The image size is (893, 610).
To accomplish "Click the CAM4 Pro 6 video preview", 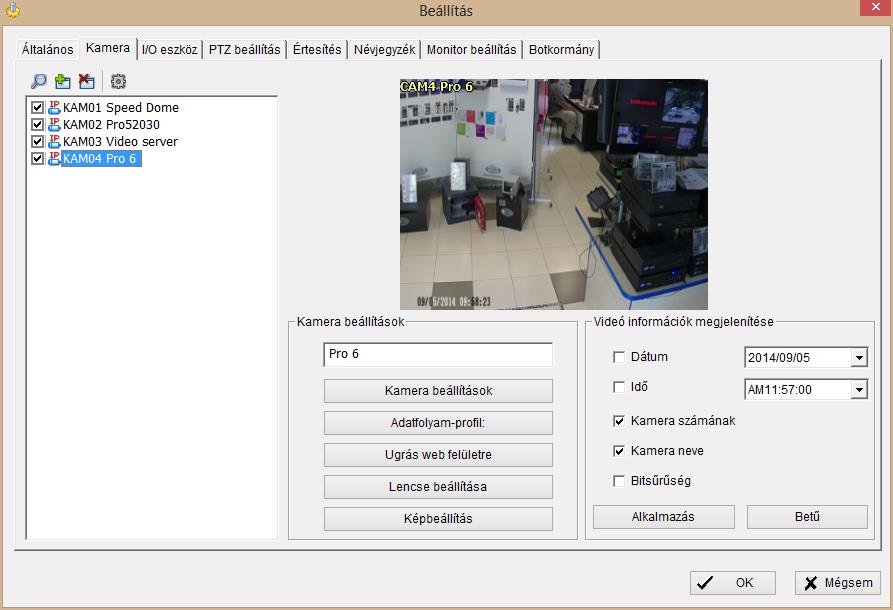I will click(x=554, y=194).
